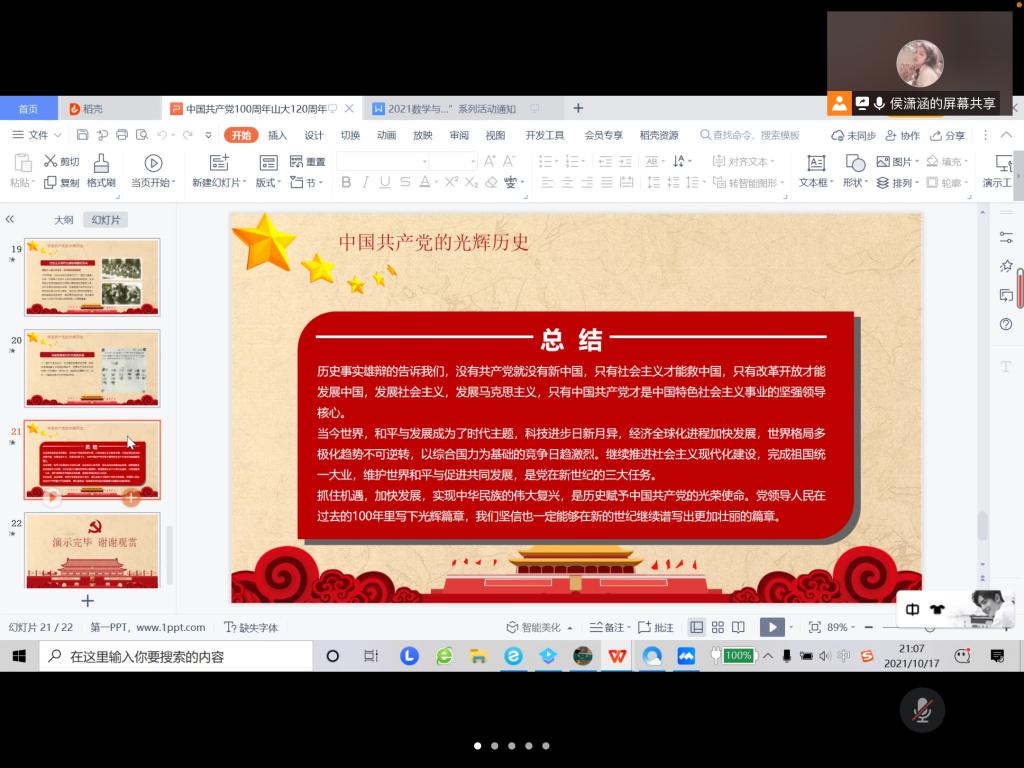This screenshot has width=1024, height=768.
Task: Click the 查找命令 search input field
Action: [x=755, y=135]
